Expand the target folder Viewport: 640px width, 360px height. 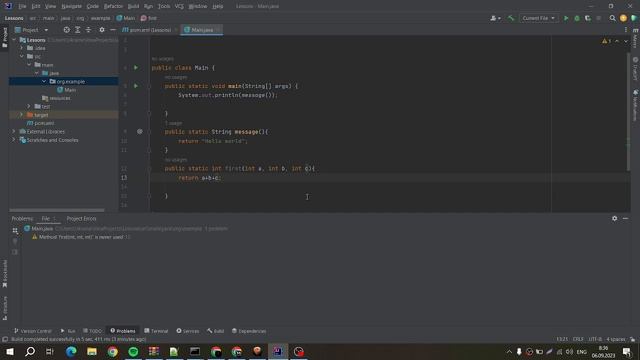[22, 115]
